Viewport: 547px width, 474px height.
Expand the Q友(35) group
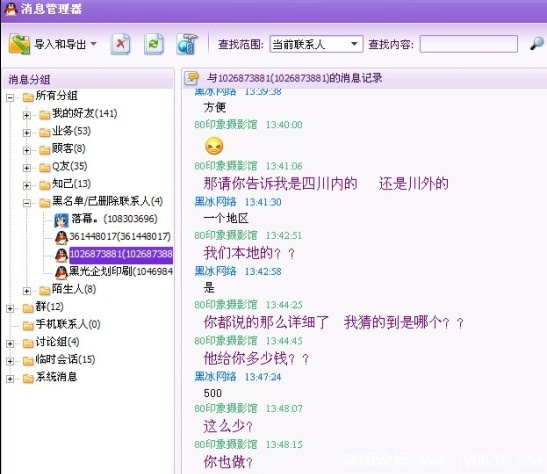[x=27, y=168]
